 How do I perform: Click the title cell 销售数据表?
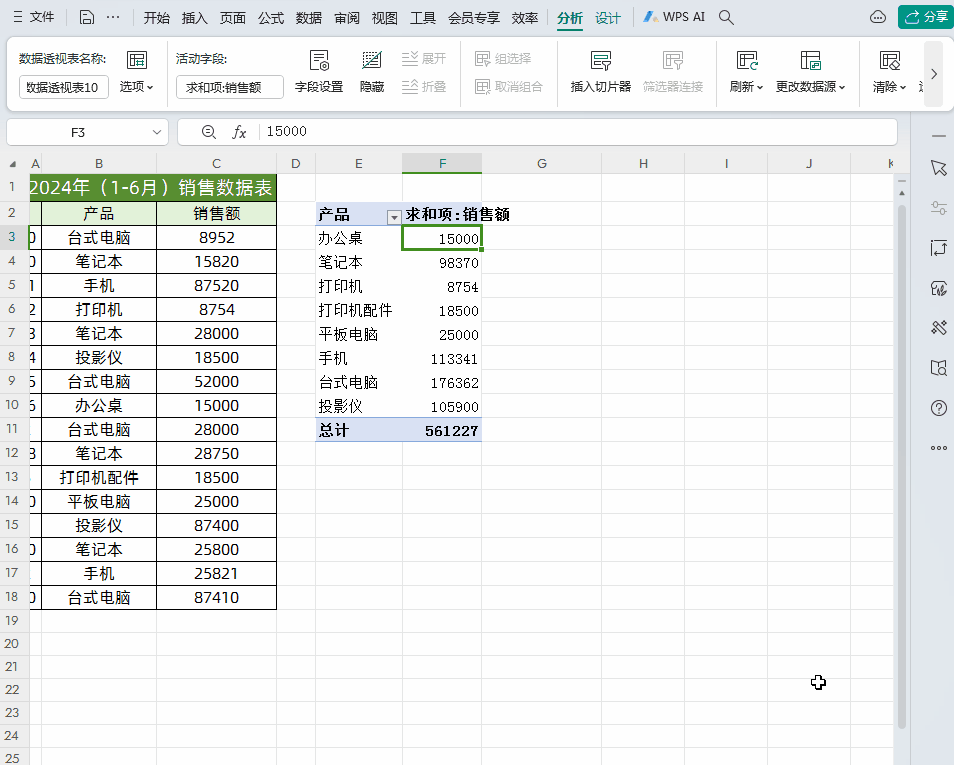point(153,187)
